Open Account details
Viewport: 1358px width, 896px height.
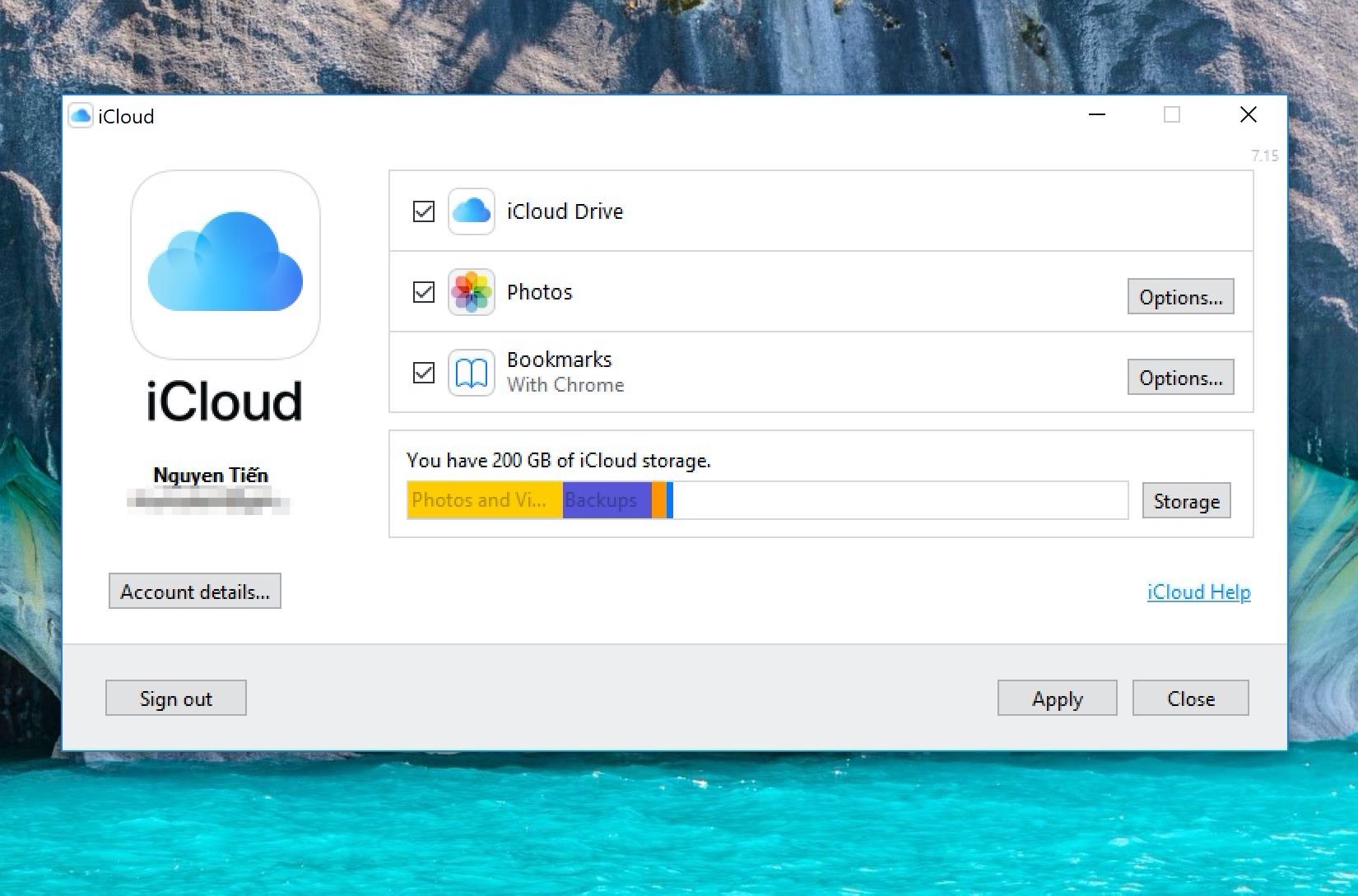coord(195,592)
